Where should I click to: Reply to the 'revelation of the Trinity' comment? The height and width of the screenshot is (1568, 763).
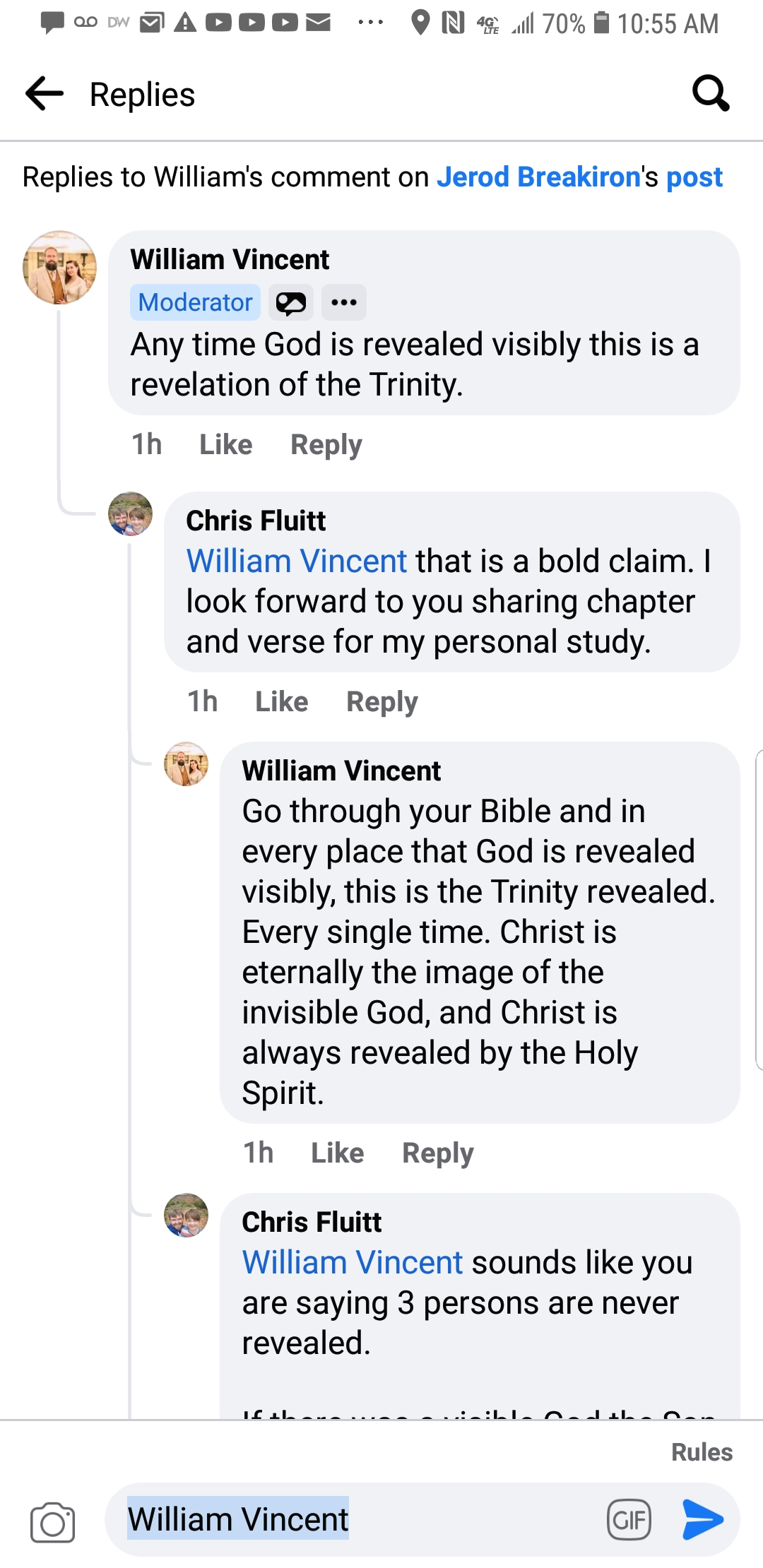[326, 445]
